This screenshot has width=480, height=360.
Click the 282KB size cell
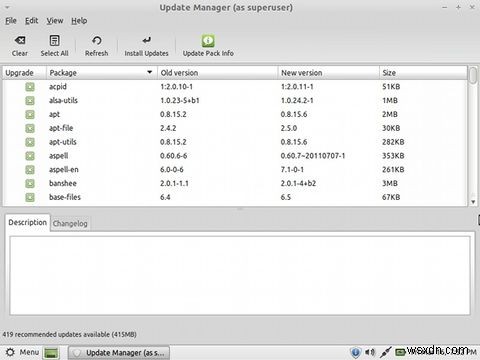tap(393, 142)
